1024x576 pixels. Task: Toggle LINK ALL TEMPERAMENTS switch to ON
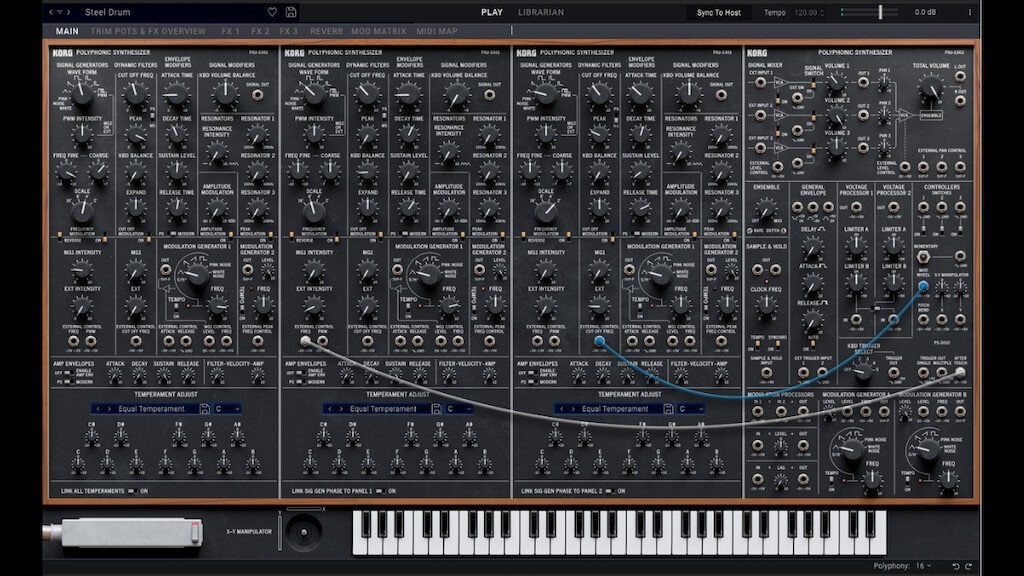131,491
